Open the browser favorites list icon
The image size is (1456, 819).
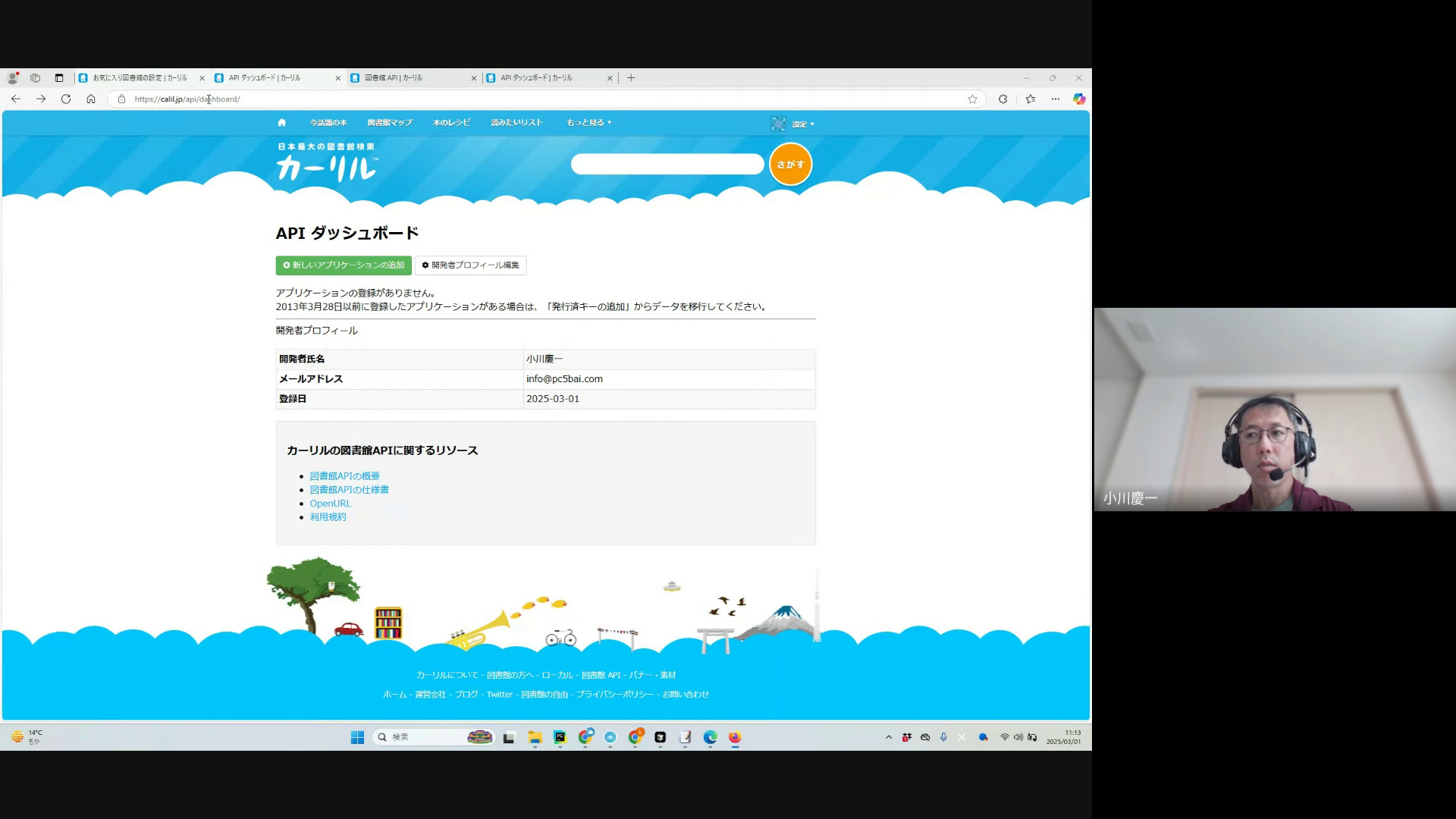(x=1030, y=99)
